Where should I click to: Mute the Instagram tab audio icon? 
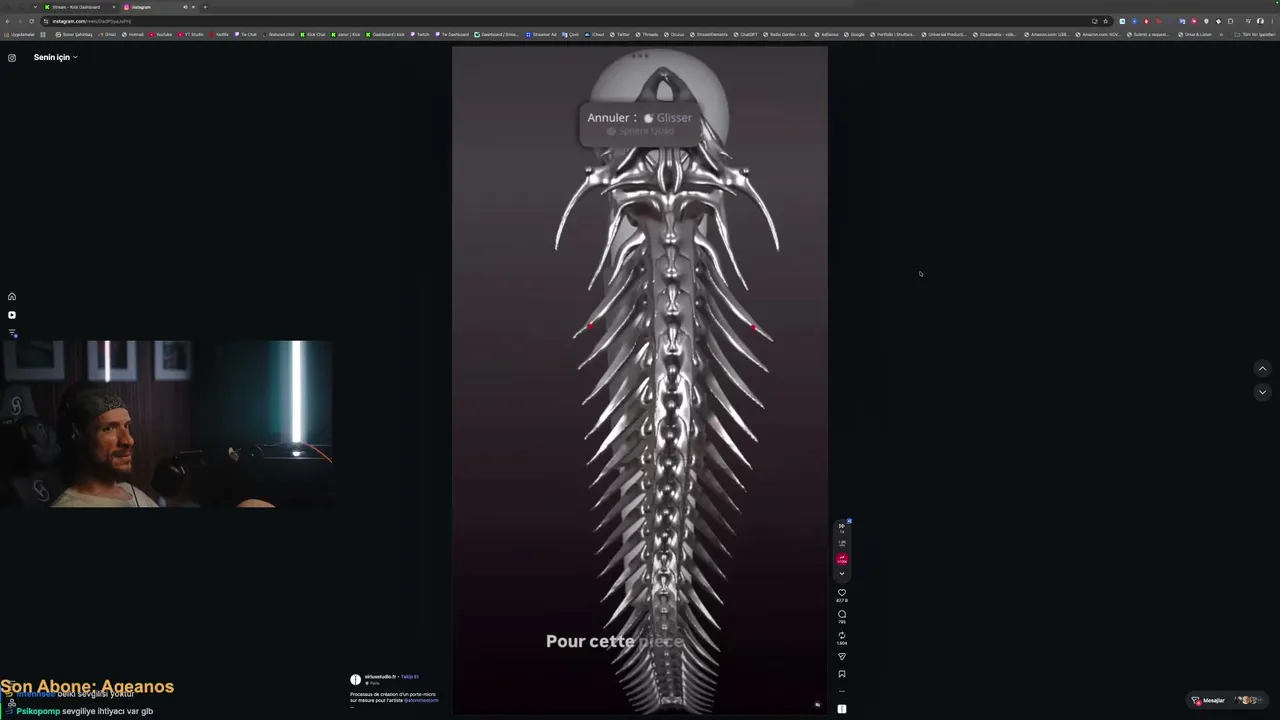pyautogui.click(x=185, y=7)
